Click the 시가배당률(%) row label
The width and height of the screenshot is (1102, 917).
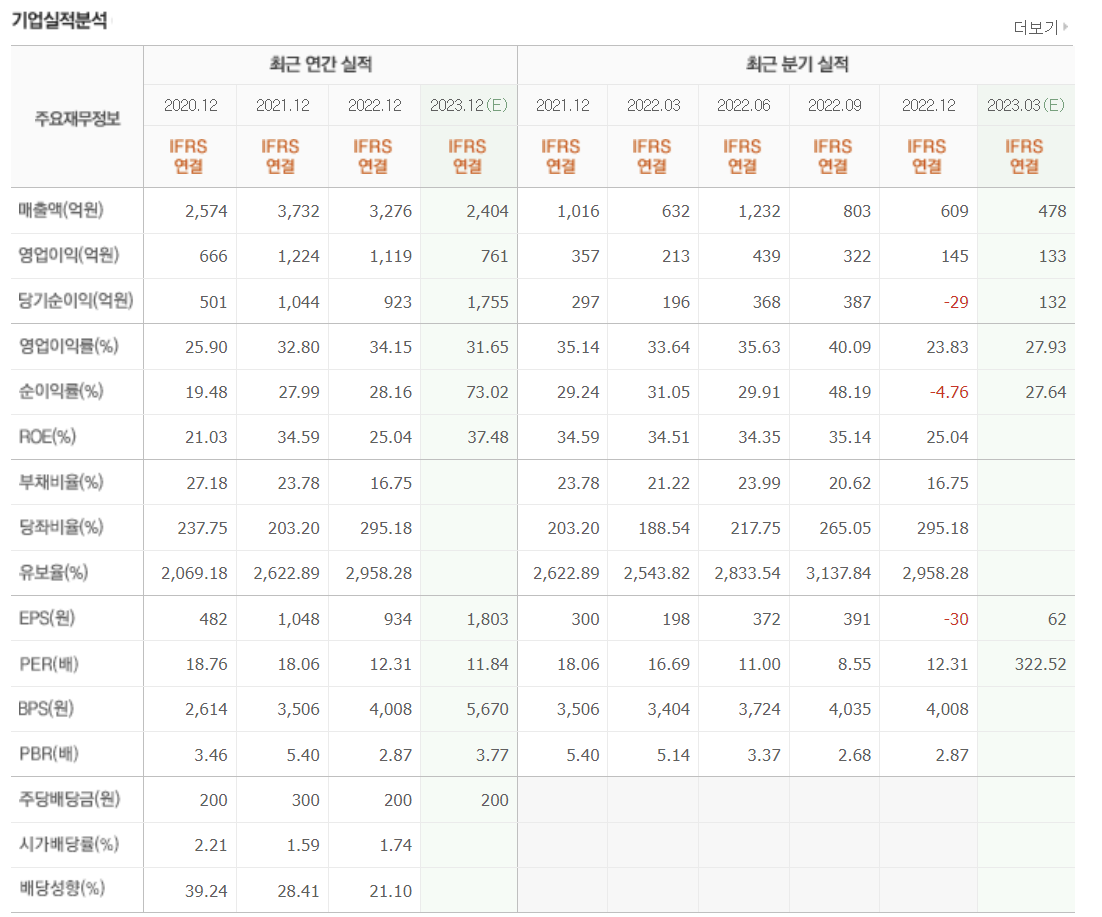pos(69,844)
